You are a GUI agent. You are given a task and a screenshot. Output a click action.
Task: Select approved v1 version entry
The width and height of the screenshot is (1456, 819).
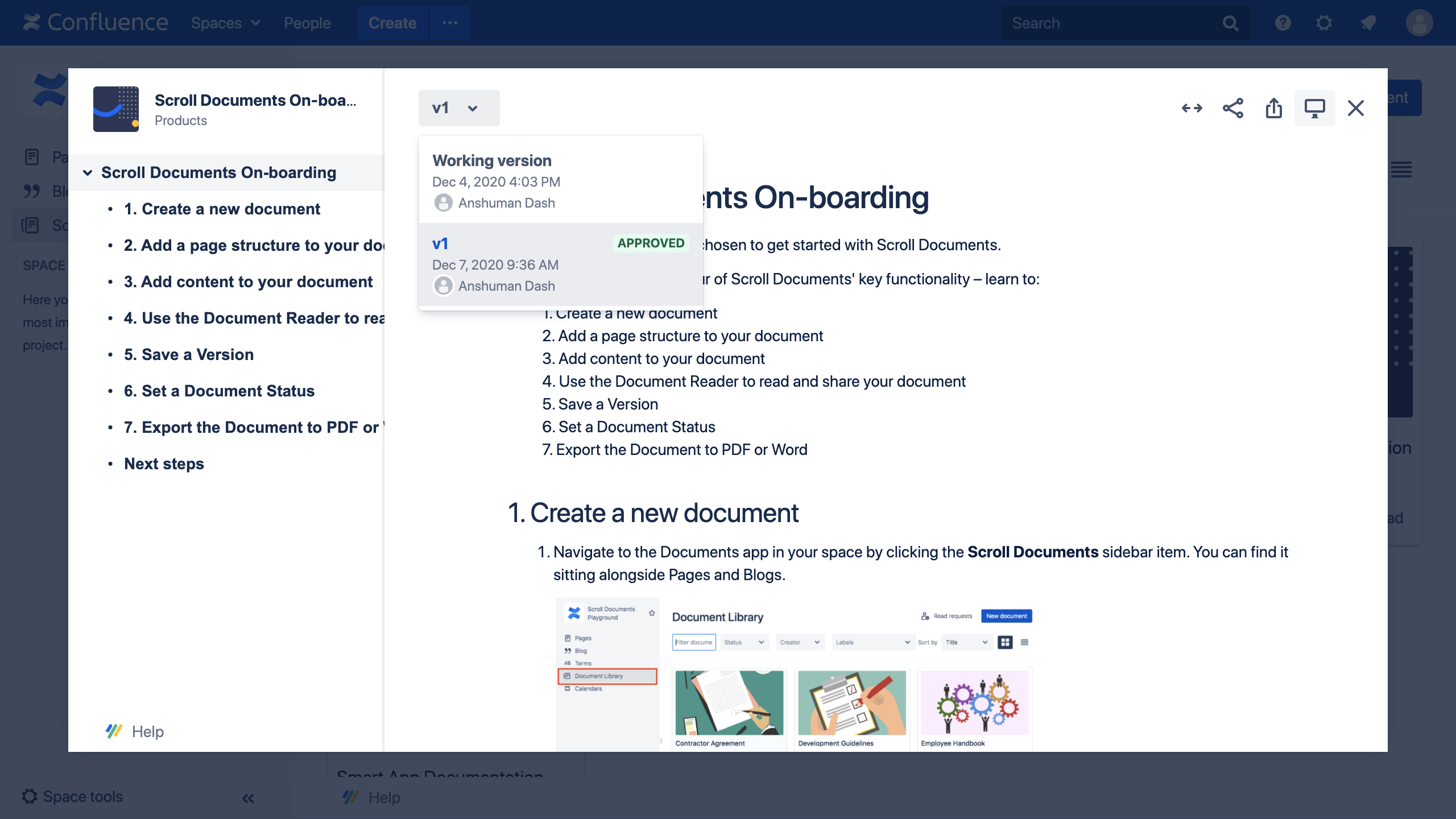(x=560, y=264)
